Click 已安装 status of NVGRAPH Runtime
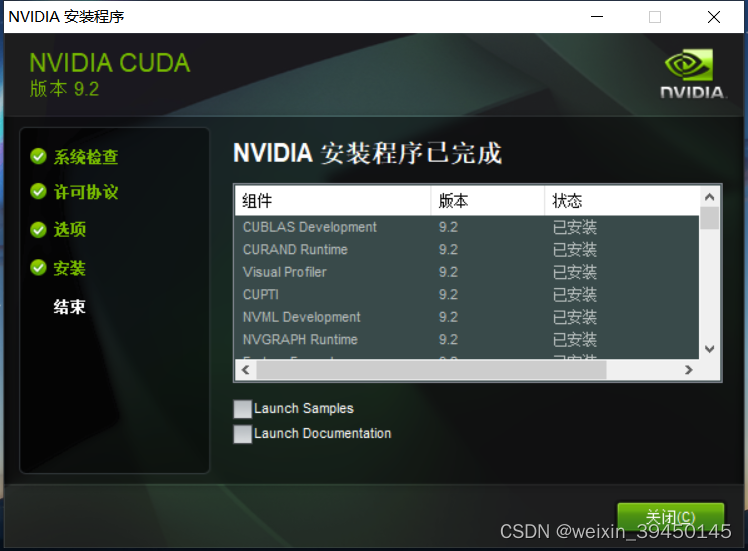The height and width of the screenshot is (551, 748). point(575,340)
